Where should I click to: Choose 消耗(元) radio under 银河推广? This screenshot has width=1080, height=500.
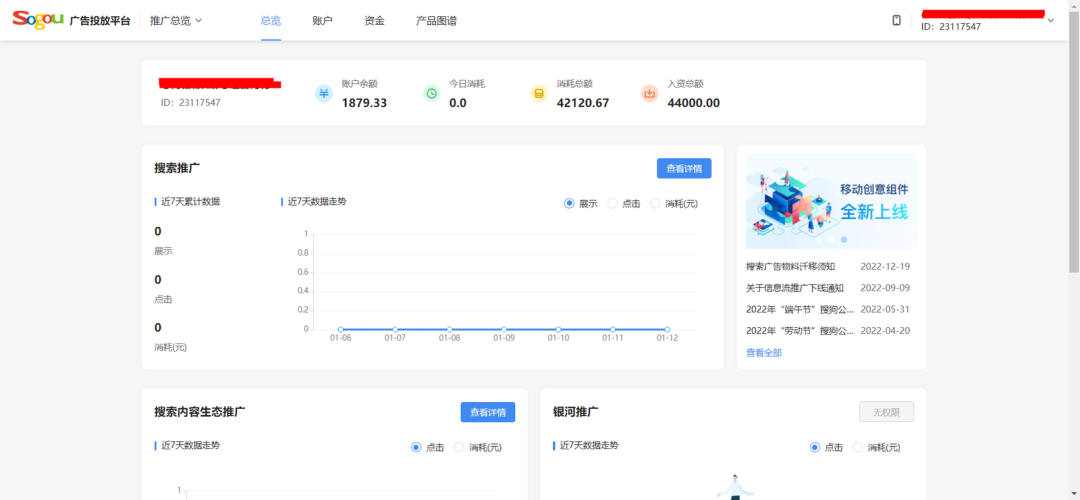(859, 447)
